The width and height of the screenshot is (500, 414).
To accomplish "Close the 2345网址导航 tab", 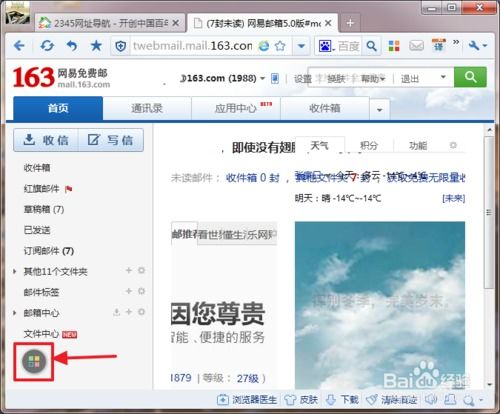I will click(x=176, y=23).
